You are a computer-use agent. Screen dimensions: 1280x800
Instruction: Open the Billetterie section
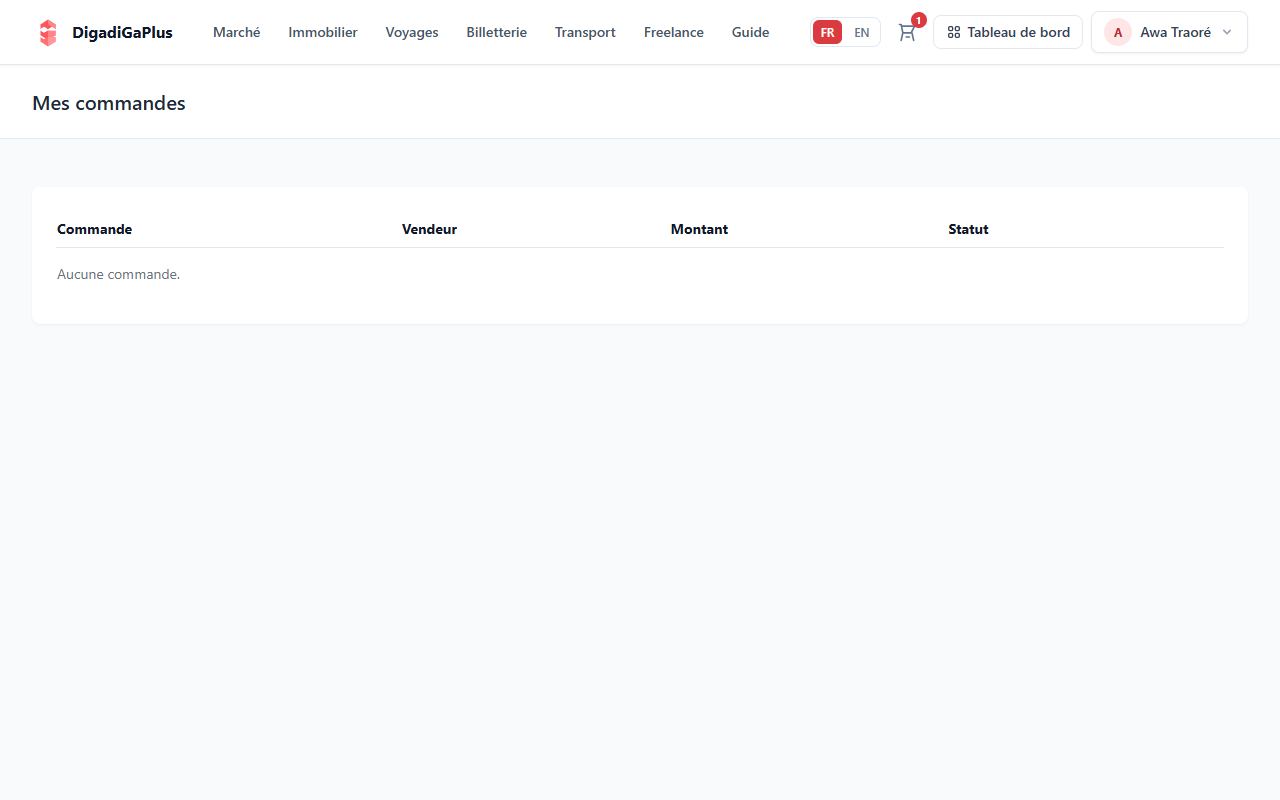(497, 32)
